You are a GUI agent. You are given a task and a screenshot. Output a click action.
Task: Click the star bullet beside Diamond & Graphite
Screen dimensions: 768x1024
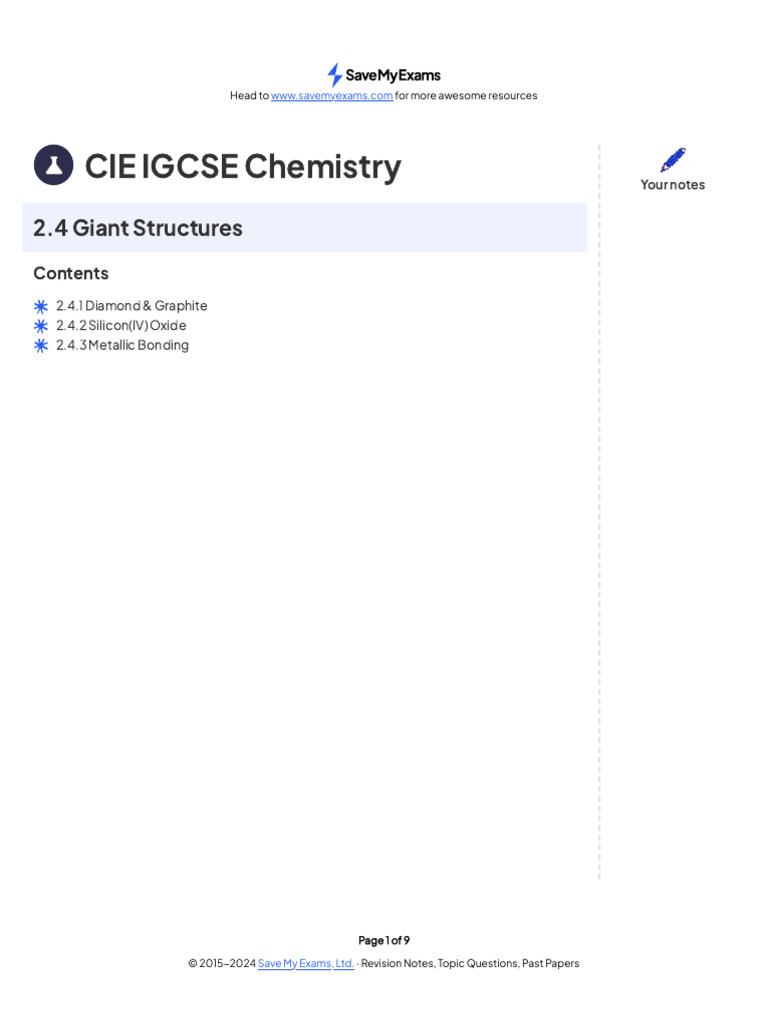41,306
